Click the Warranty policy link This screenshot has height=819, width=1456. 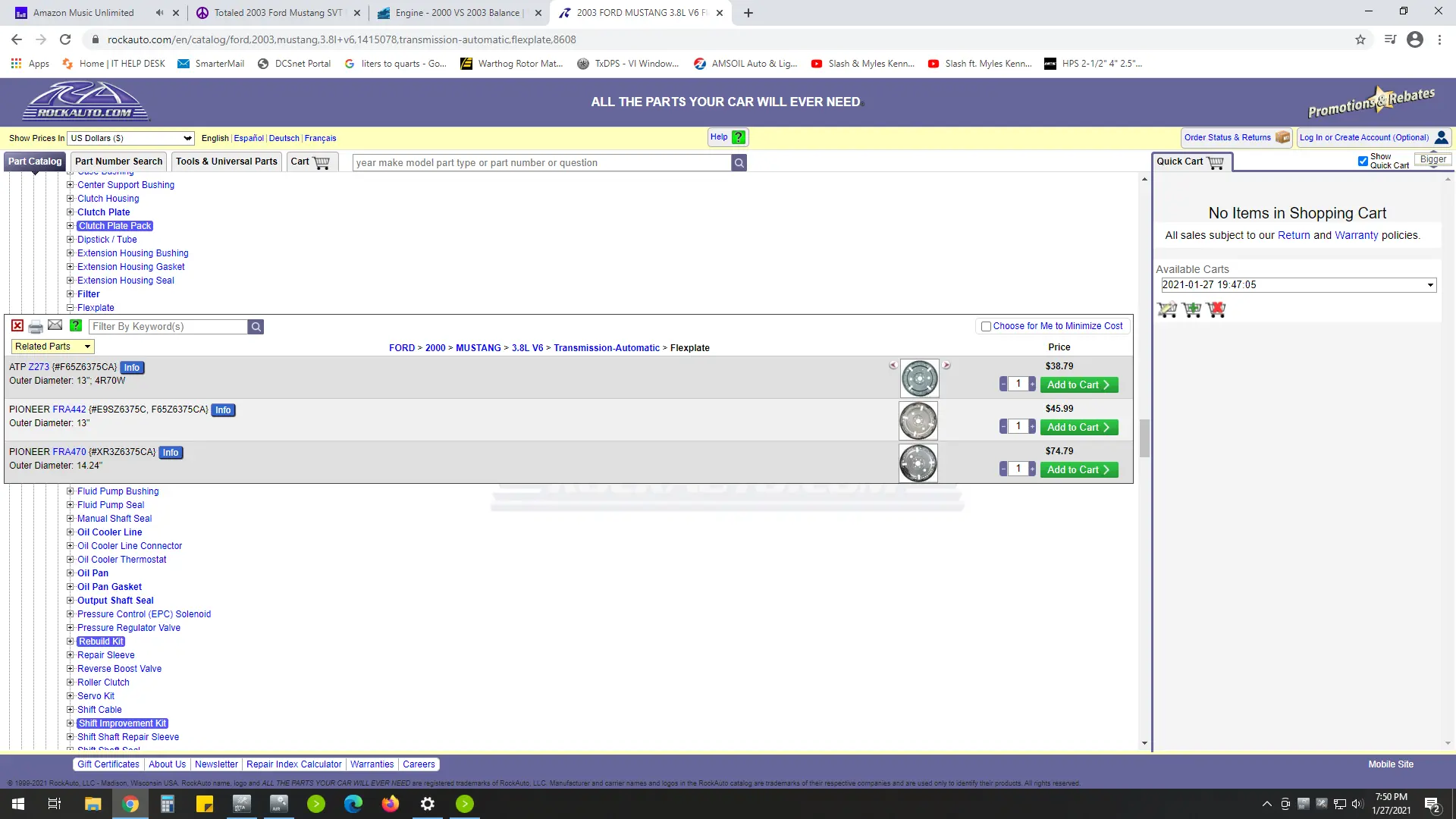(1356, 236)
